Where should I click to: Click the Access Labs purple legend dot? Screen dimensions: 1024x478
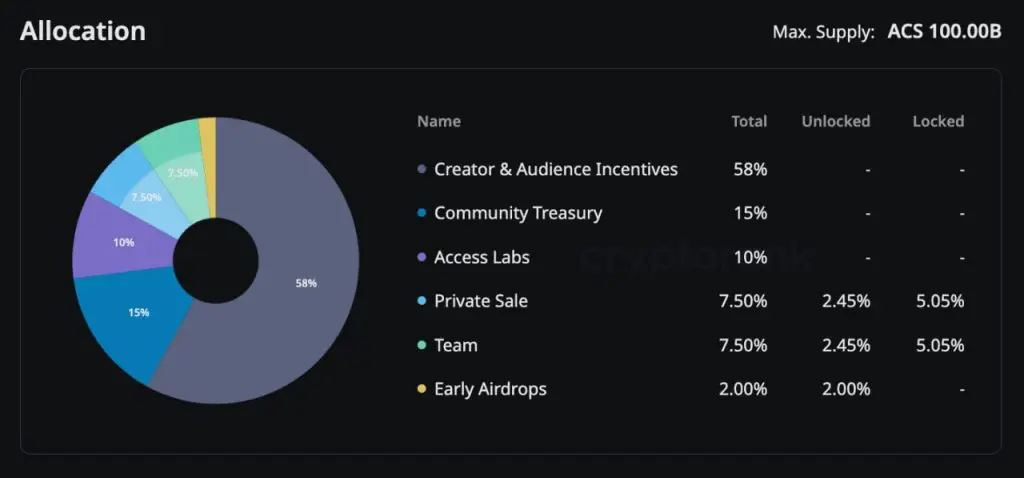(x=422, y=258)
